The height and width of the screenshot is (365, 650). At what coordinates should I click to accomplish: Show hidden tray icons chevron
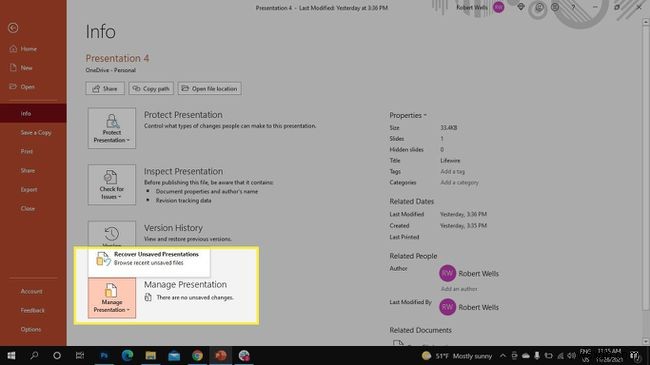[502, 356]
